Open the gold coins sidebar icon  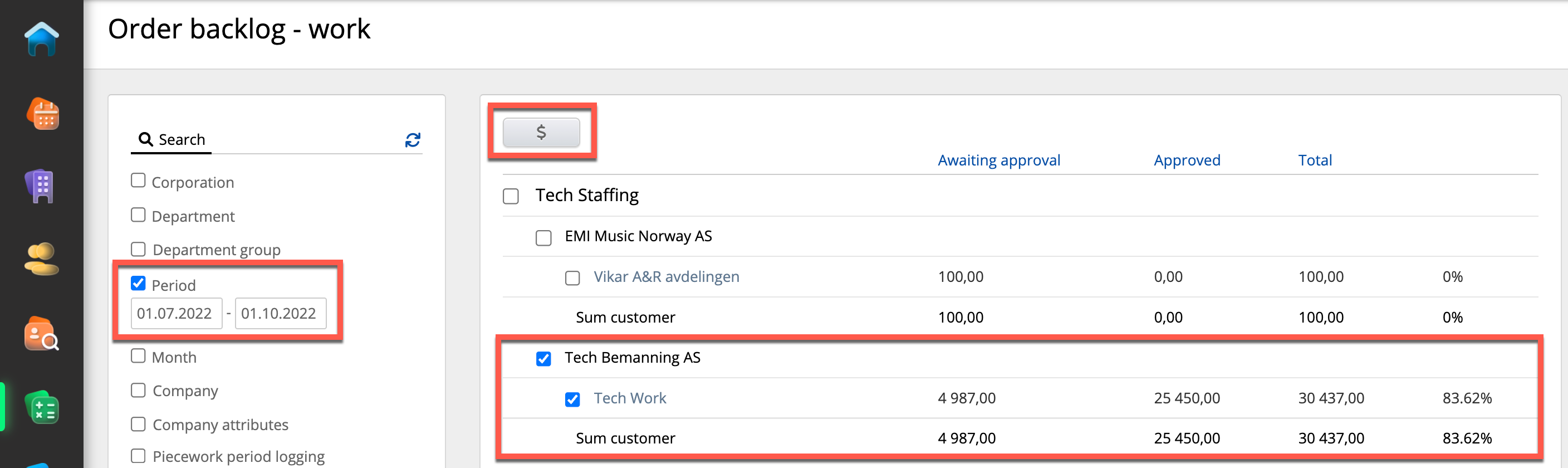(41, 259)
